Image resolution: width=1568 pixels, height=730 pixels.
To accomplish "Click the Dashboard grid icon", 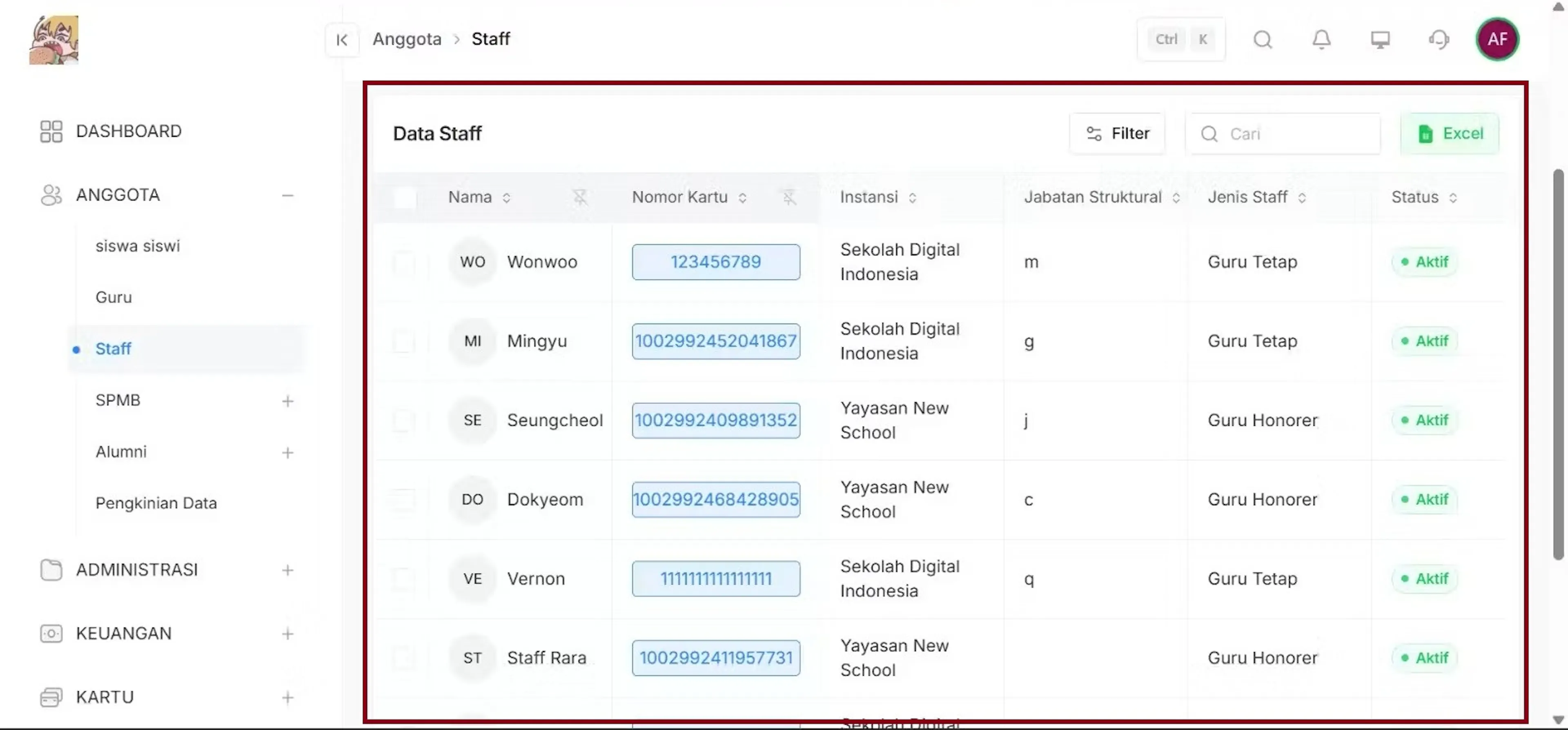I will pos(51,131).
